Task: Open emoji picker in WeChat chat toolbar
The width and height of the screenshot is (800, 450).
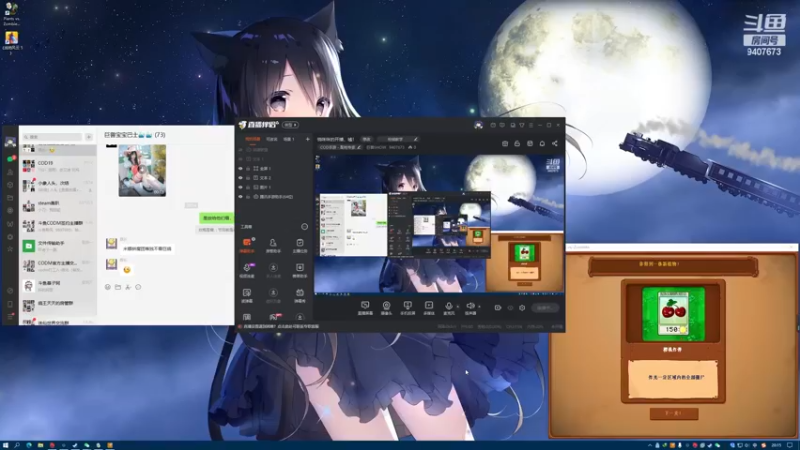Action: [108, 287]
